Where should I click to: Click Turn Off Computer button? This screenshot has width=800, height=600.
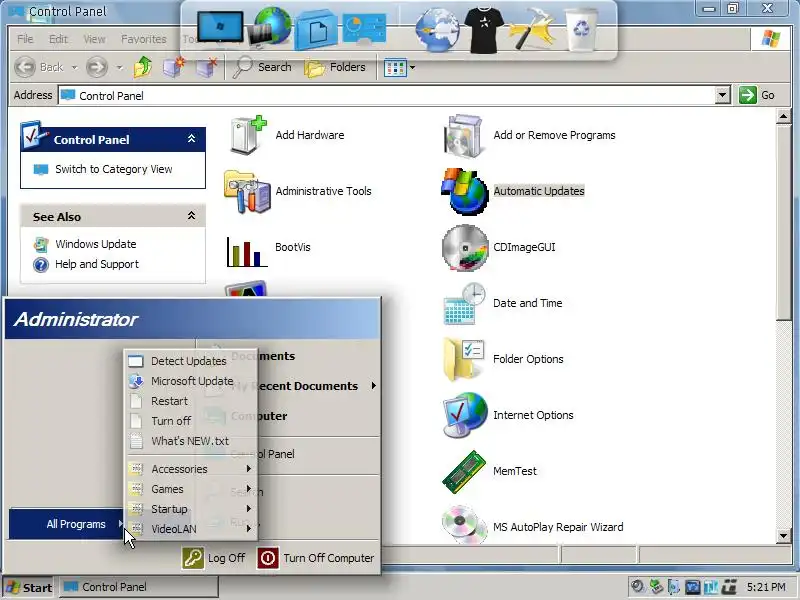tap(316, 558)
